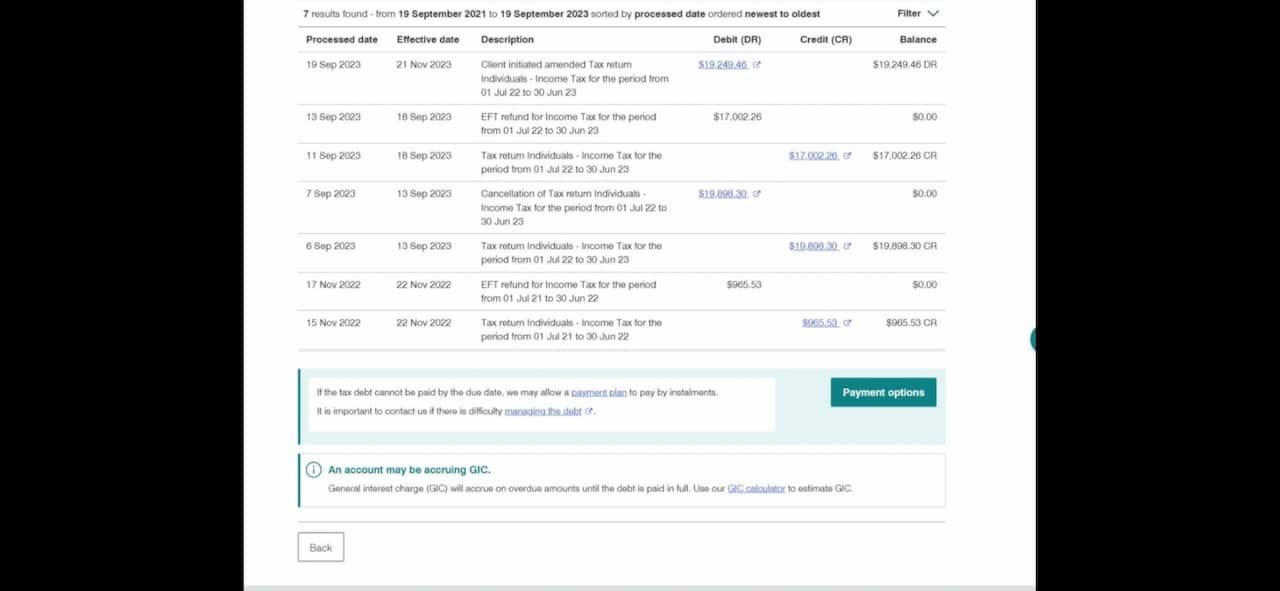Click external link icon beside $19,249.46 debit

tap(757, 65)
